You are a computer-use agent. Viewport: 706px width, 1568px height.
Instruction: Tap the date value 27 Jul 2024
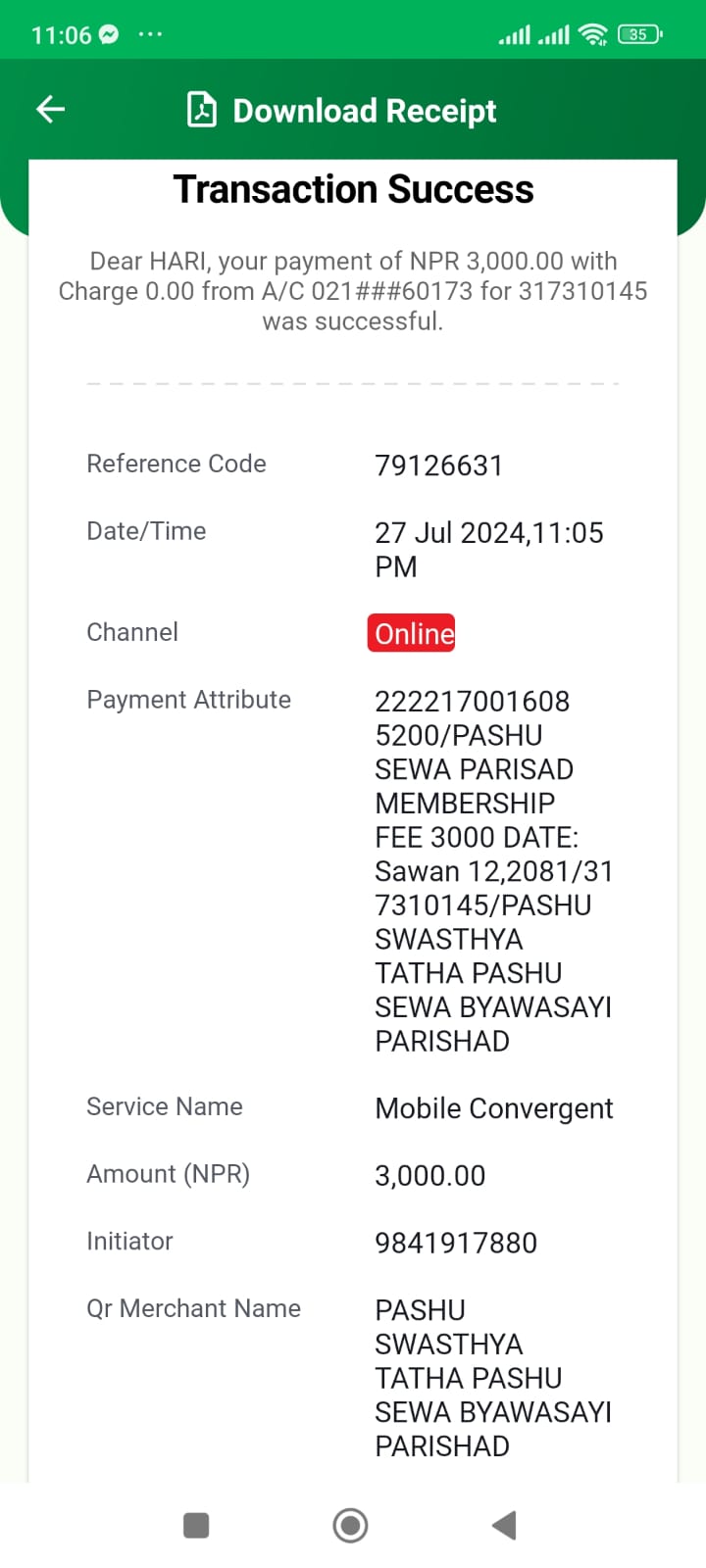pos(451,532)
